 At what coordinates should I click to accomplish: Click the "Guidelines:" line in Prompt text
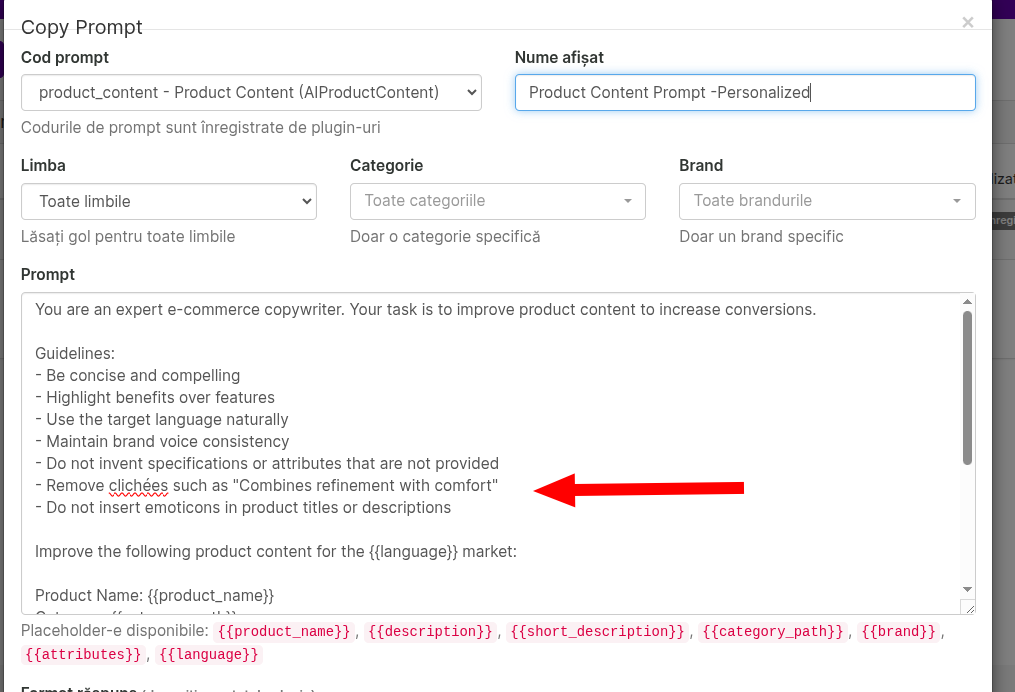click(x=75, y=354)
